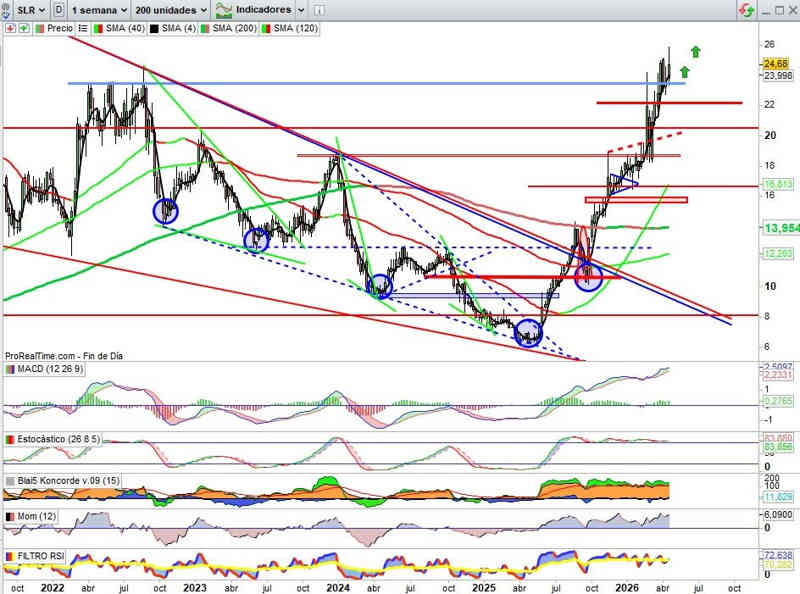Select the SMA (40) indicator label

125,28
